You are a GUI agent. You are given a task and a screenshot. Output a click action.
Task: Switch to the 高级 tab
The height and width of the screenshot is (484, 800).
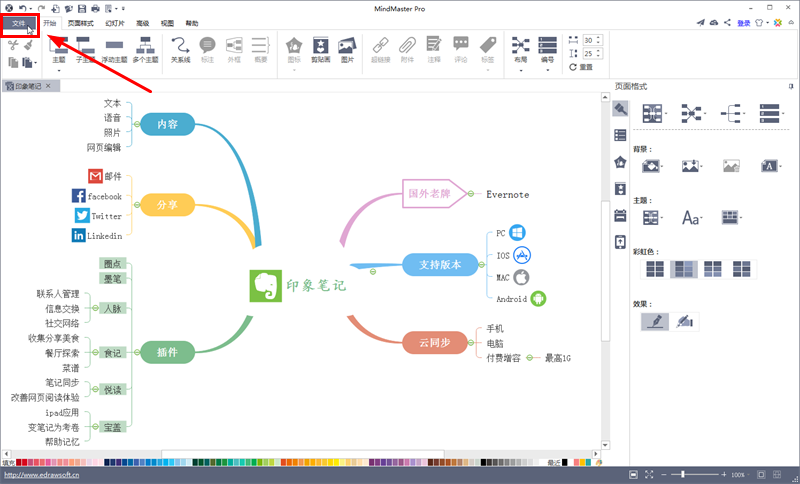(x=143, y=23)
